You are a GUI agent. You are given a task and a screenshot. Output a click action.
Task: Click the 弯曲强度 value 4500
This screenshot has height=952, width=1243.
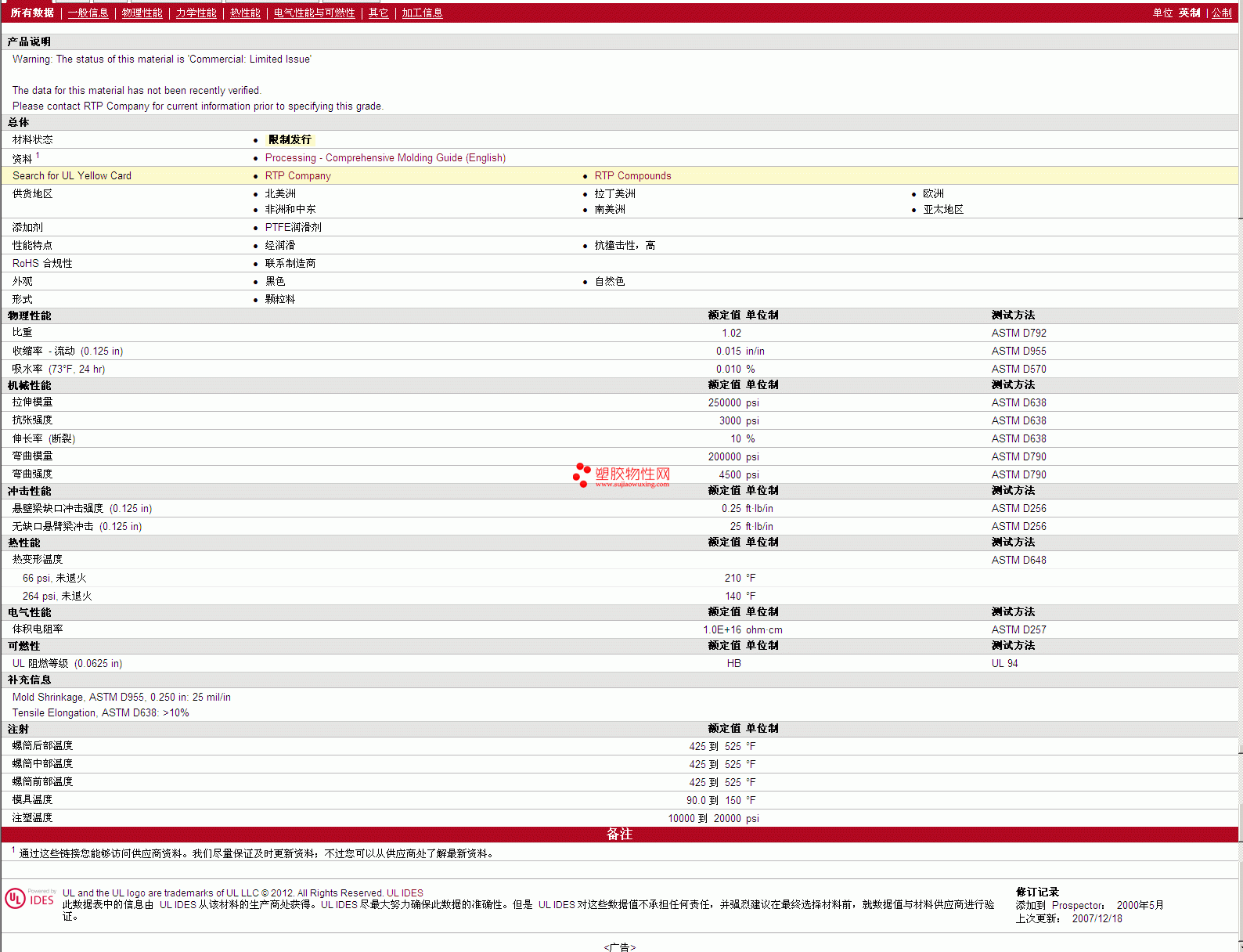[x=730, y=475]
